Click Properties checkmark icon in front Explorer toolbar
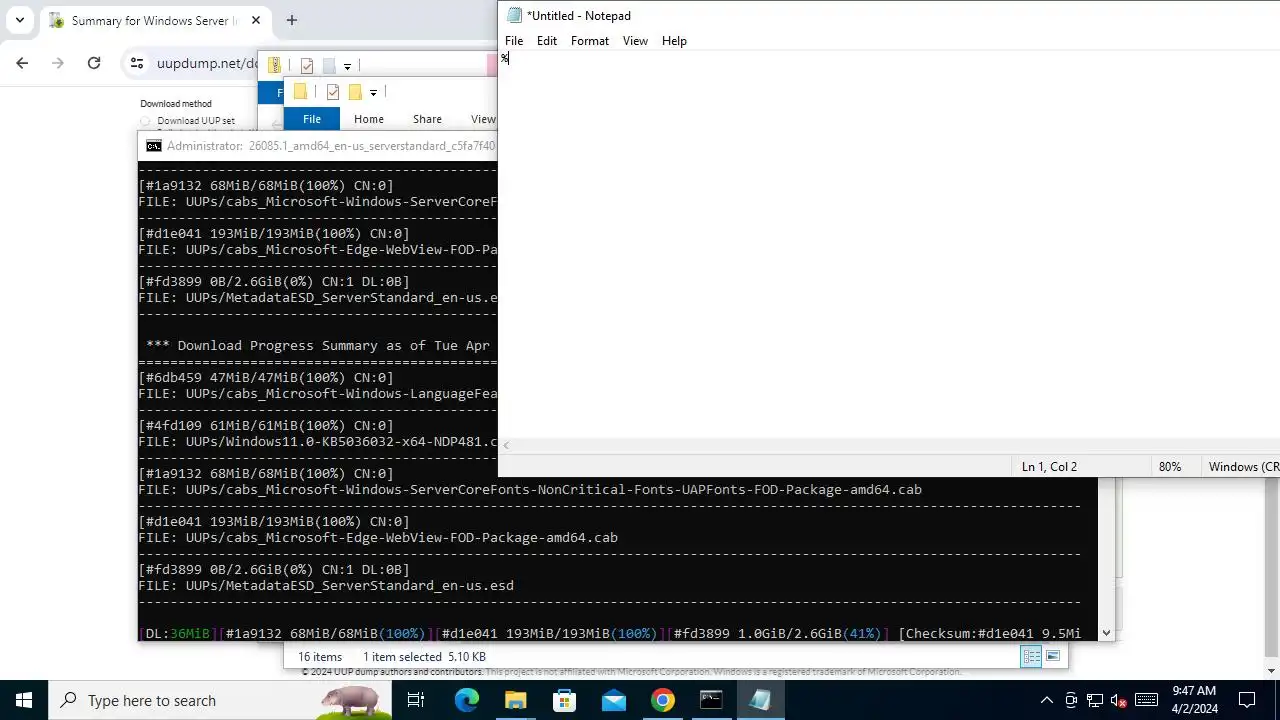 tap(333, 92)
